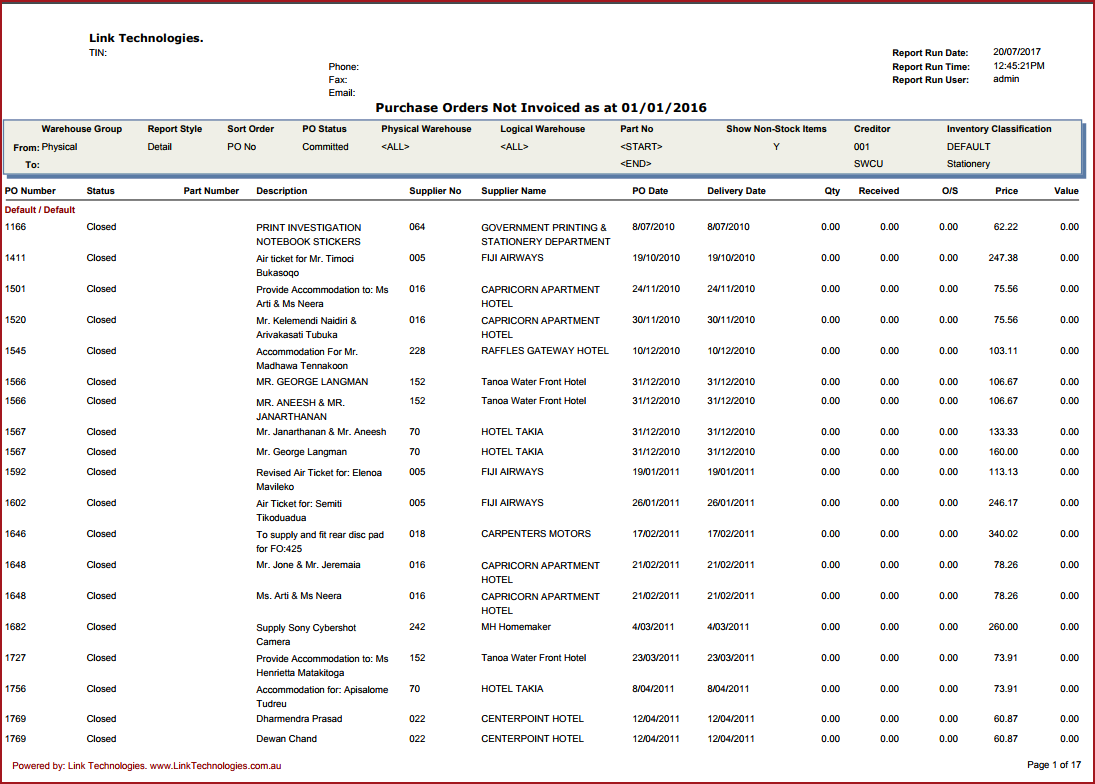Click PO number 1682
The height and width of the screenshot is (784, 1095).
click(15, 627)
